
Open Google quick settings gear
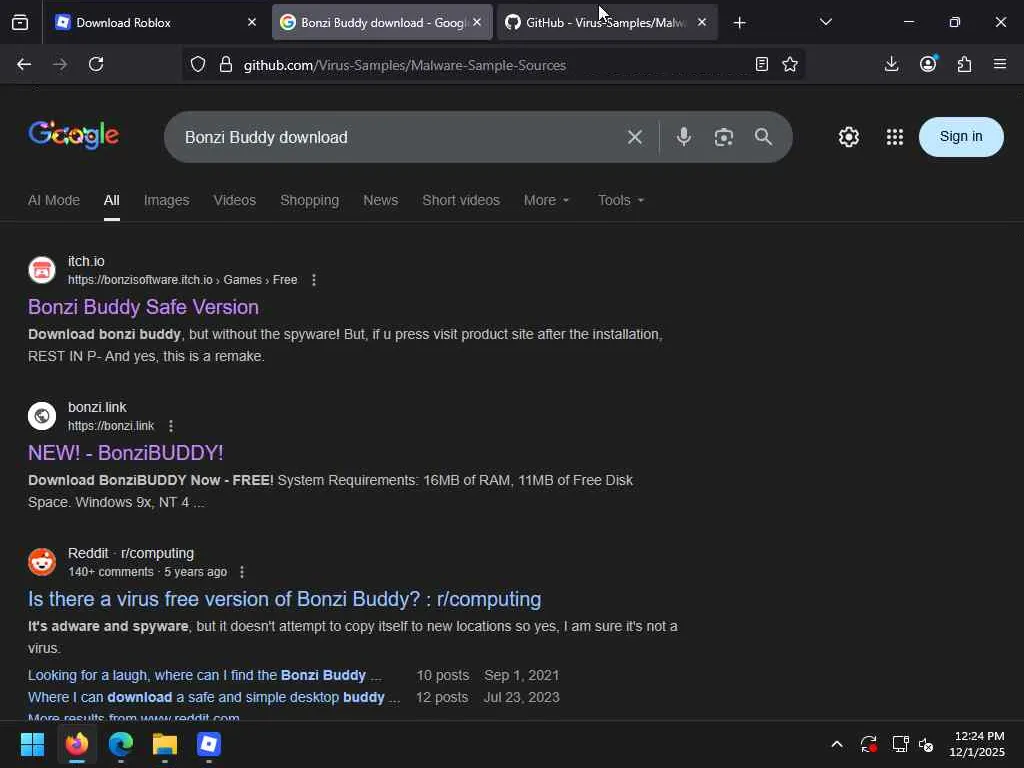(848, 136)
